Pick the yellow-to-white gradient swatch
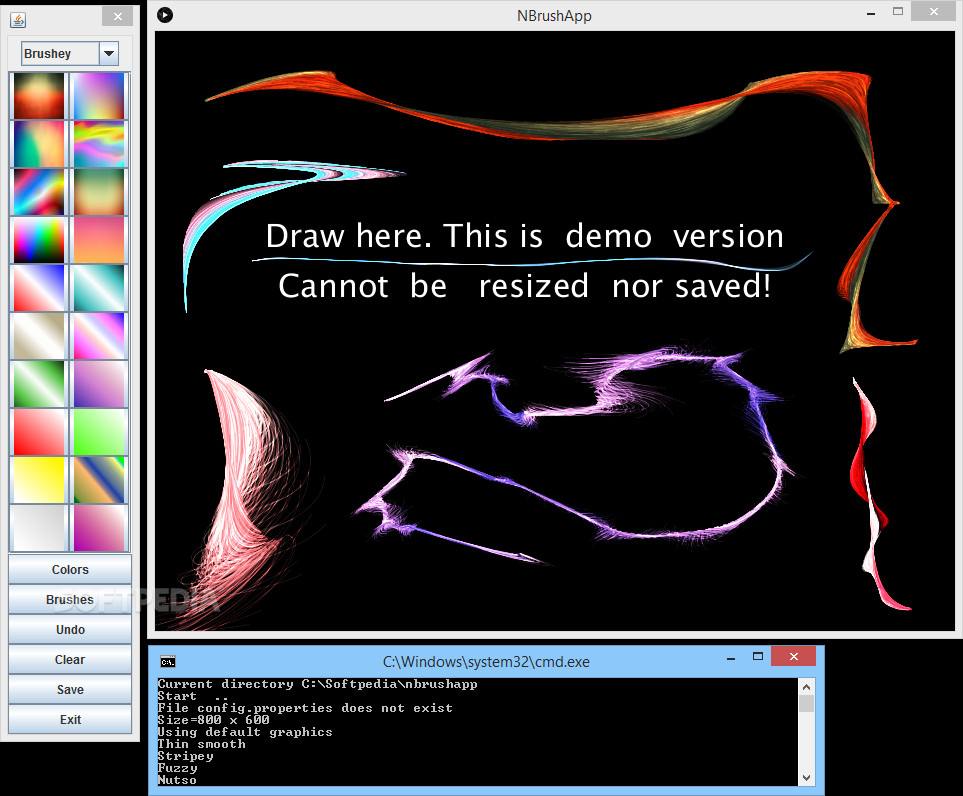The width and height of the screenshot is (963, 796). click(39, 480)
